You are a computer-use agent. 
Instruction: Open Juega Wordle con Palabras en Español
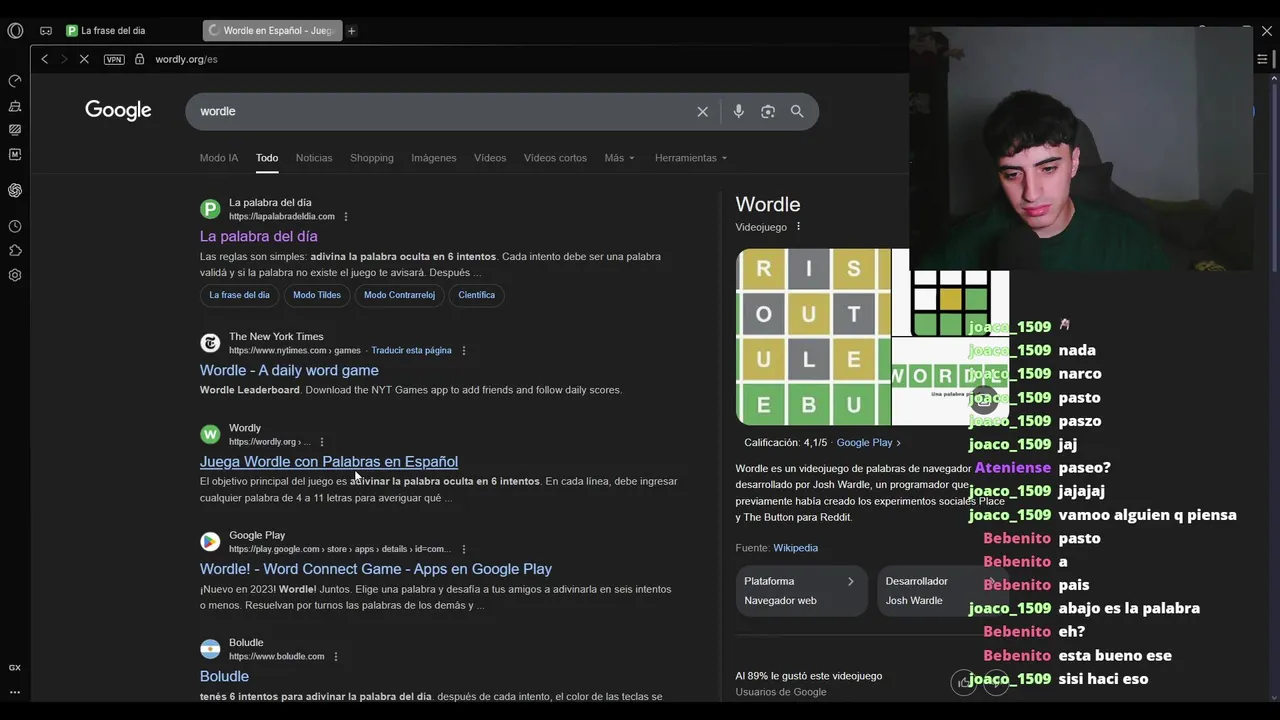click(329, 461)
